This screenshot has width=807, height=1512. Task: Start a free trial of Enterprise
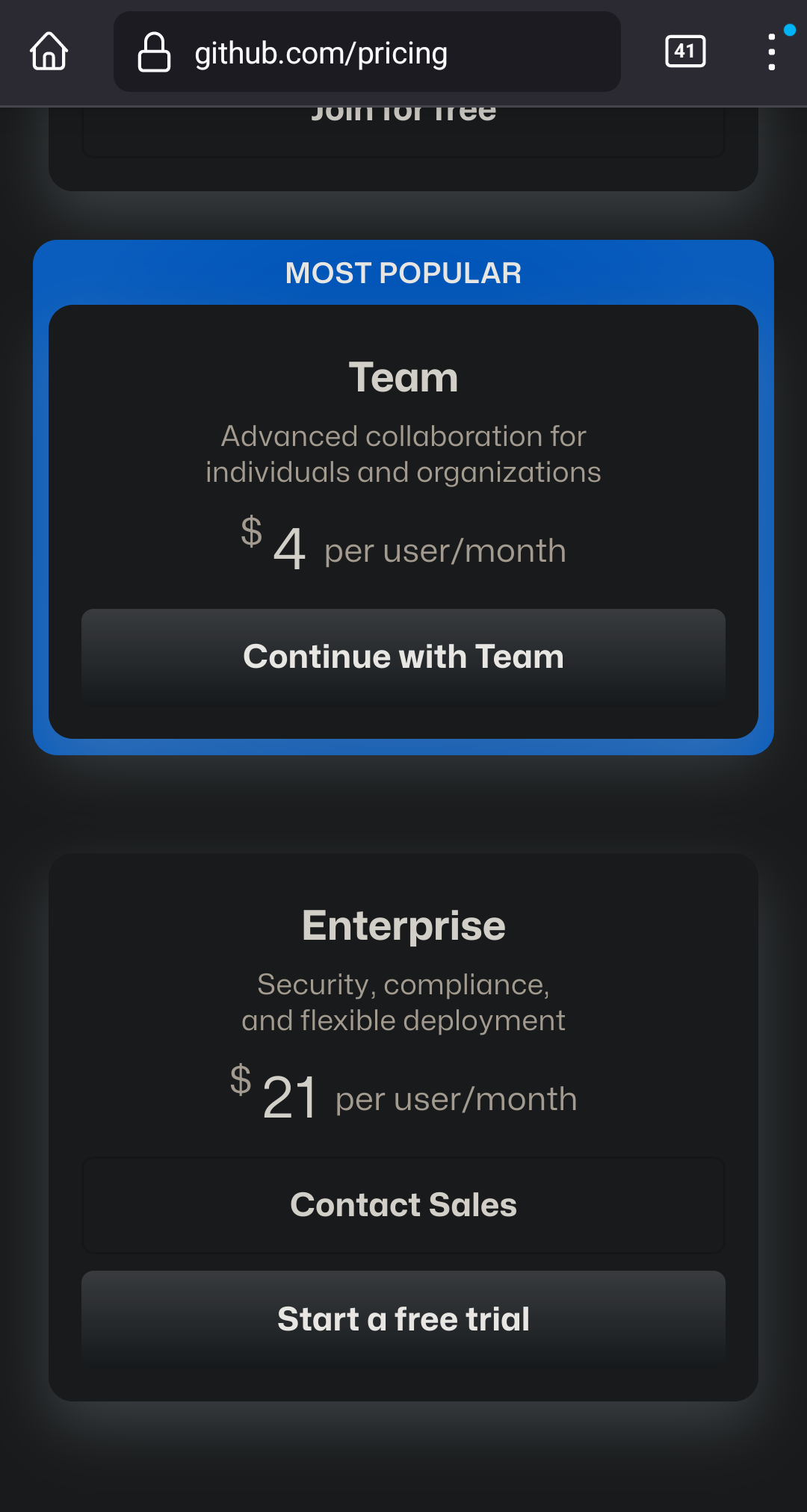pyautogui.click(x=403, y=1318)
